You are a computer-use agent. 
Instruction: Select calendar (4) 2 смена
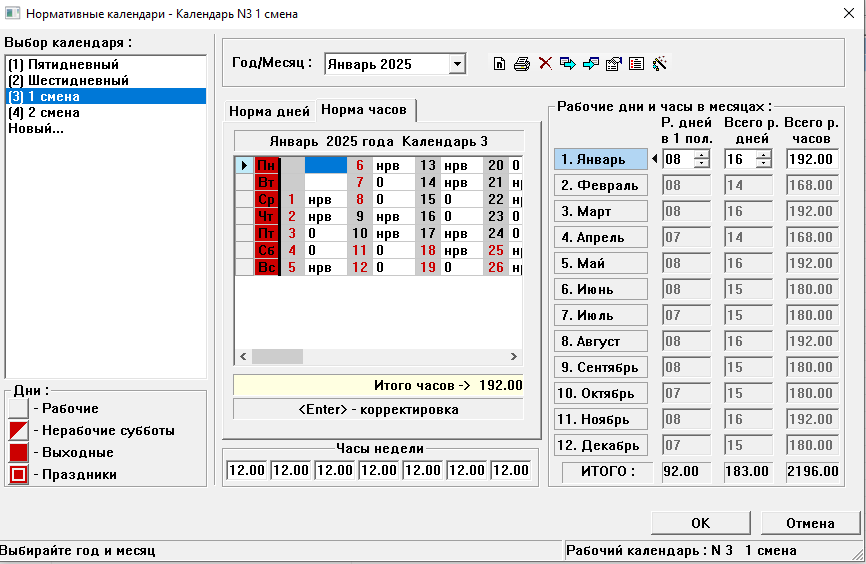[105, 112]
